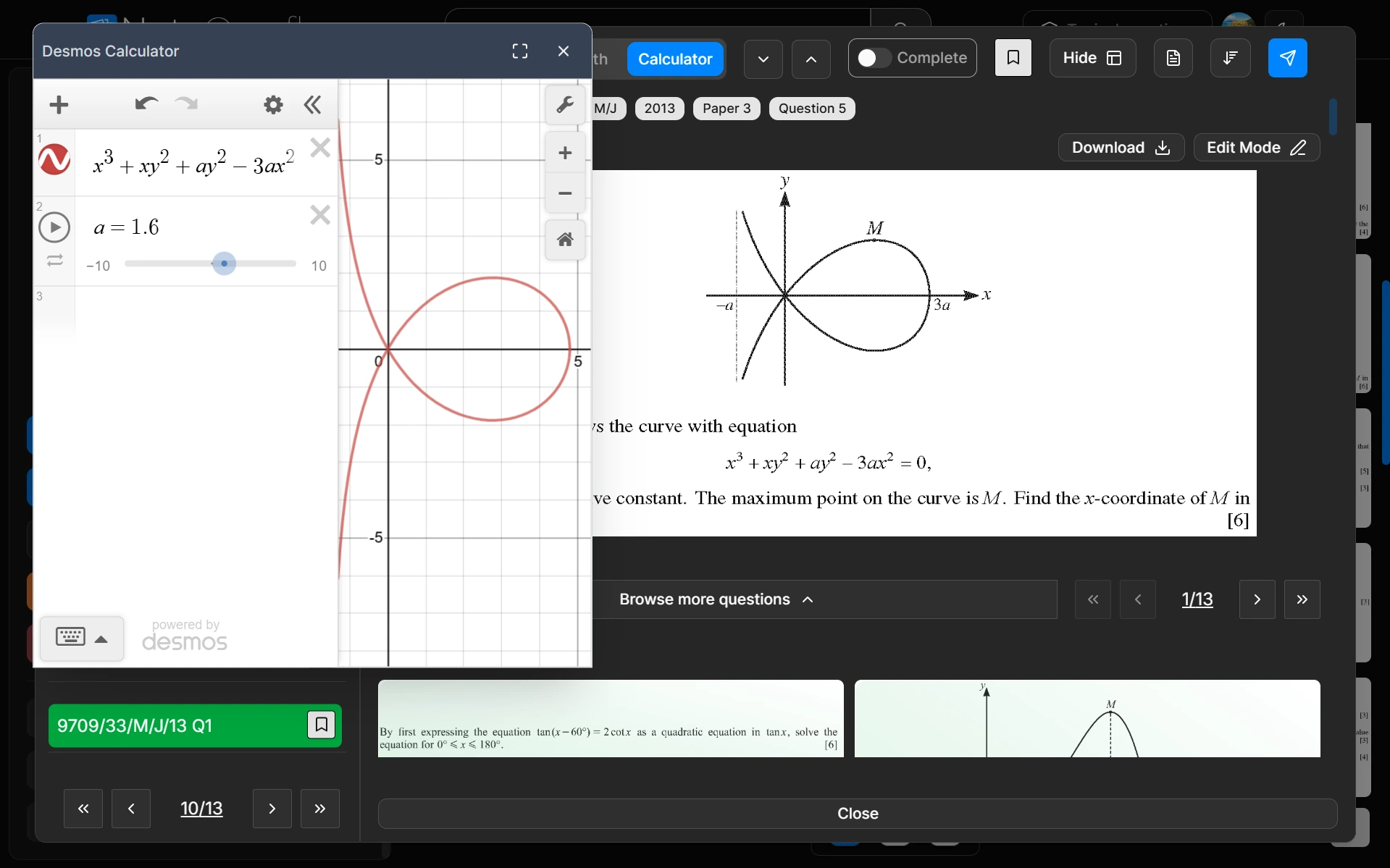This screenshot has width=1390, height=868.
Task: Zoom in on the graph
Action: [x=565, y=153]
